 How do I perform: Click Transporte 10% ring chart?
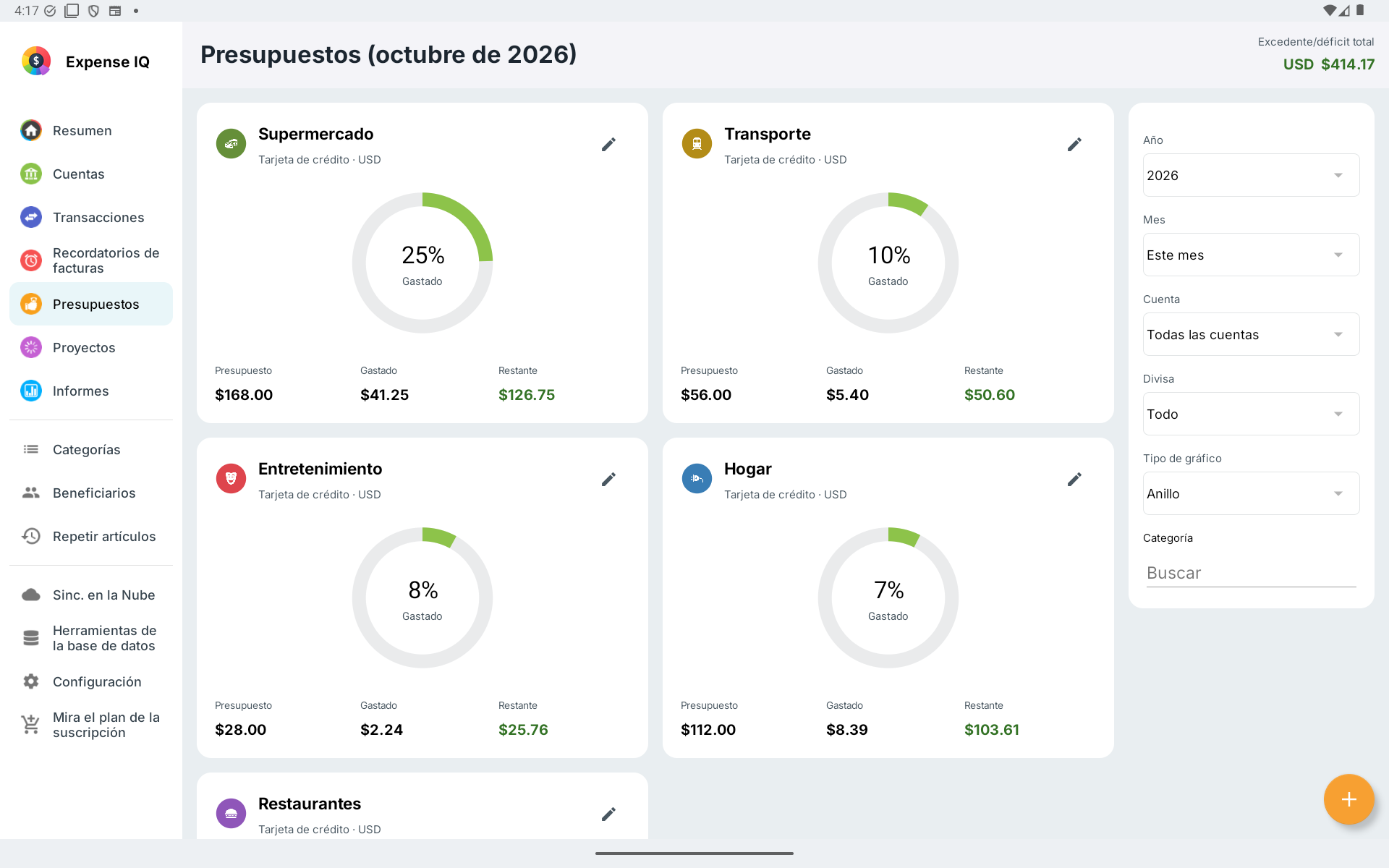(888, 263)
